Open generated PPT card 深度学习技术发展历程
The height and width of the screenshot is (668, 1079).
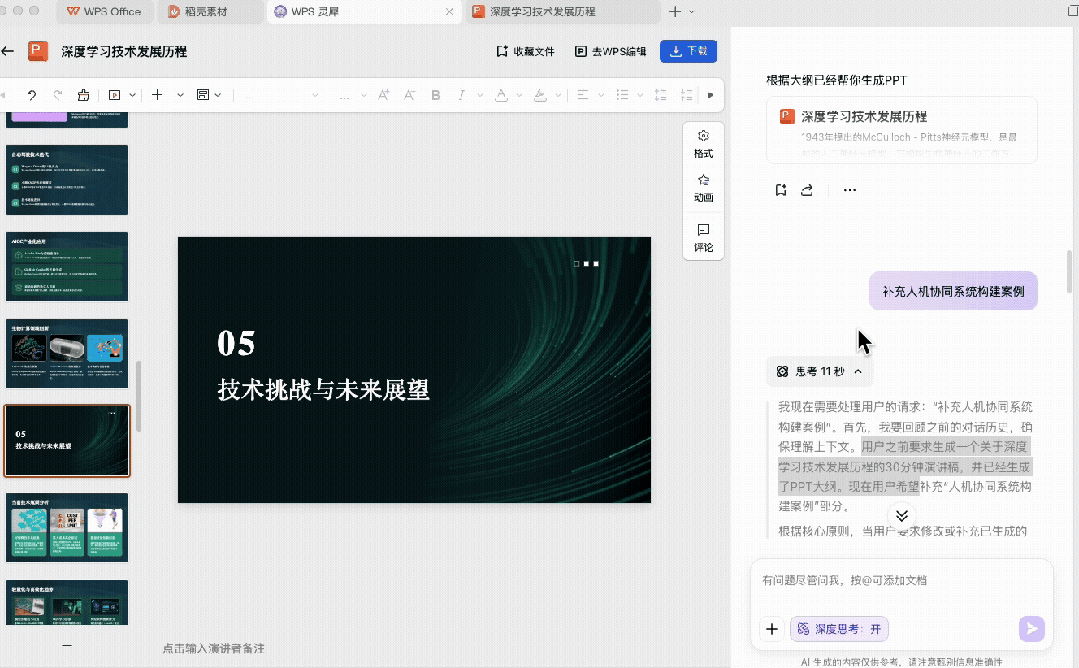901,130
